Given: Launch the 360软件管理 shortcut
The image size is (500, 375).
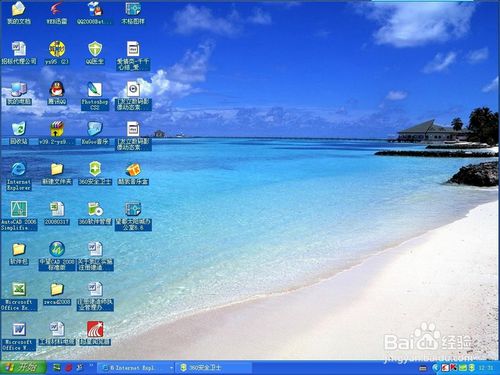Looking at the screenshot, I should click(x=95, y=213).
